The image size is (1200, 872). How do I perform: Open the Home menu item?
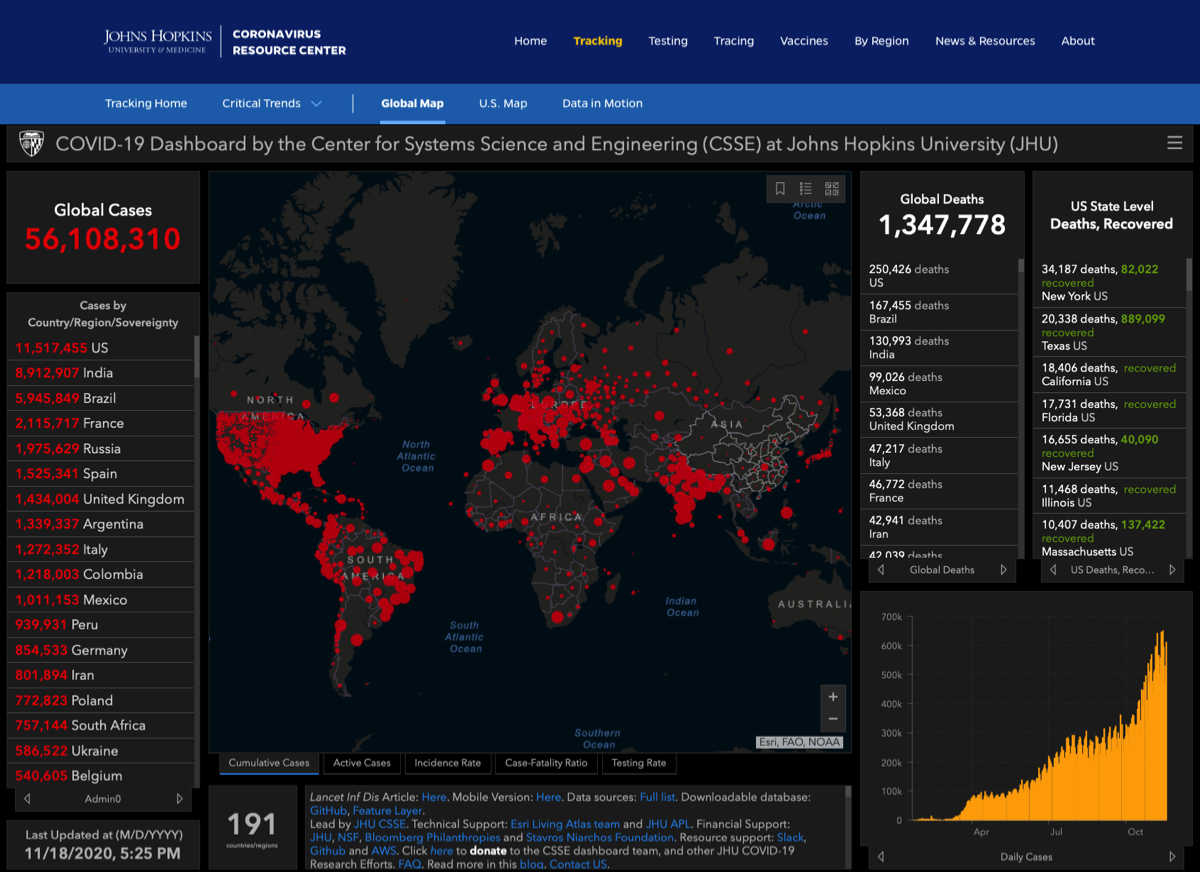point(530,41)
